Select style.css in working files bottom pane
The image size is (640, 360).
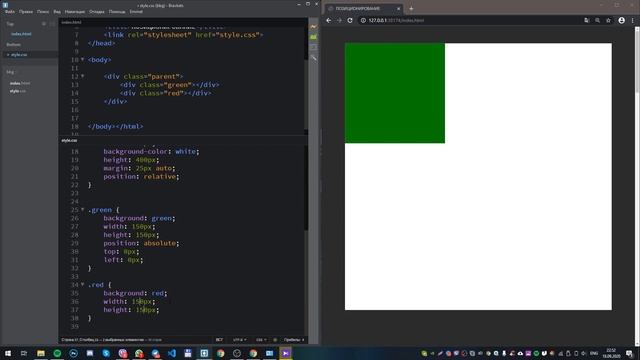(19, 55)
